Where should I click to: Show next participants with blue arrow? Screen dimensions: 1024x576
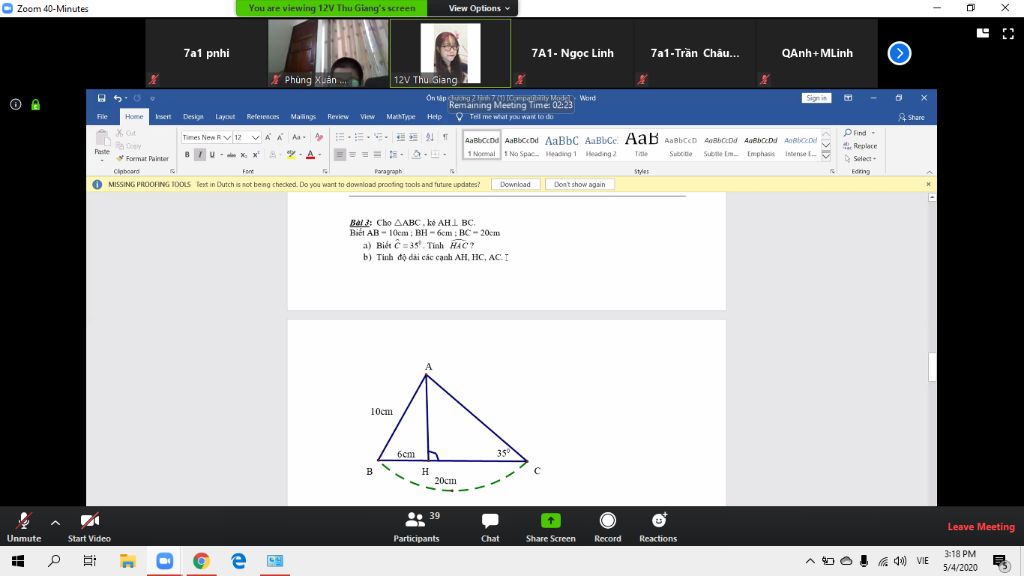click(899, 53)
